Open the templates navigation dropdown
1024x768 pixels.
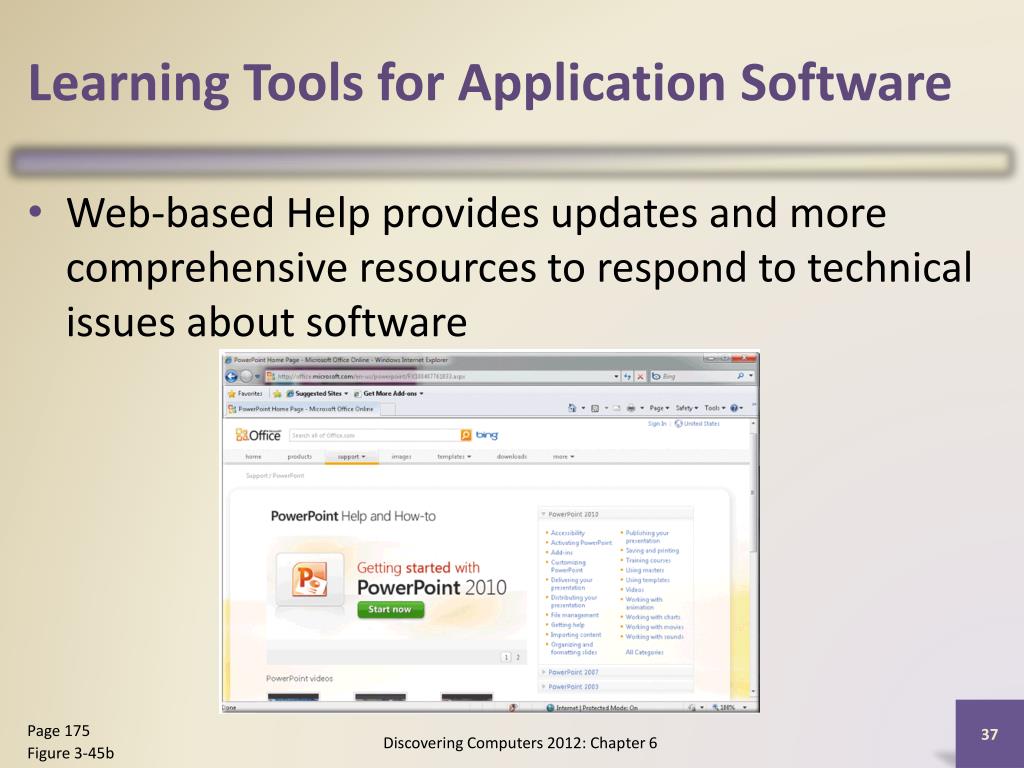[455, 457]
